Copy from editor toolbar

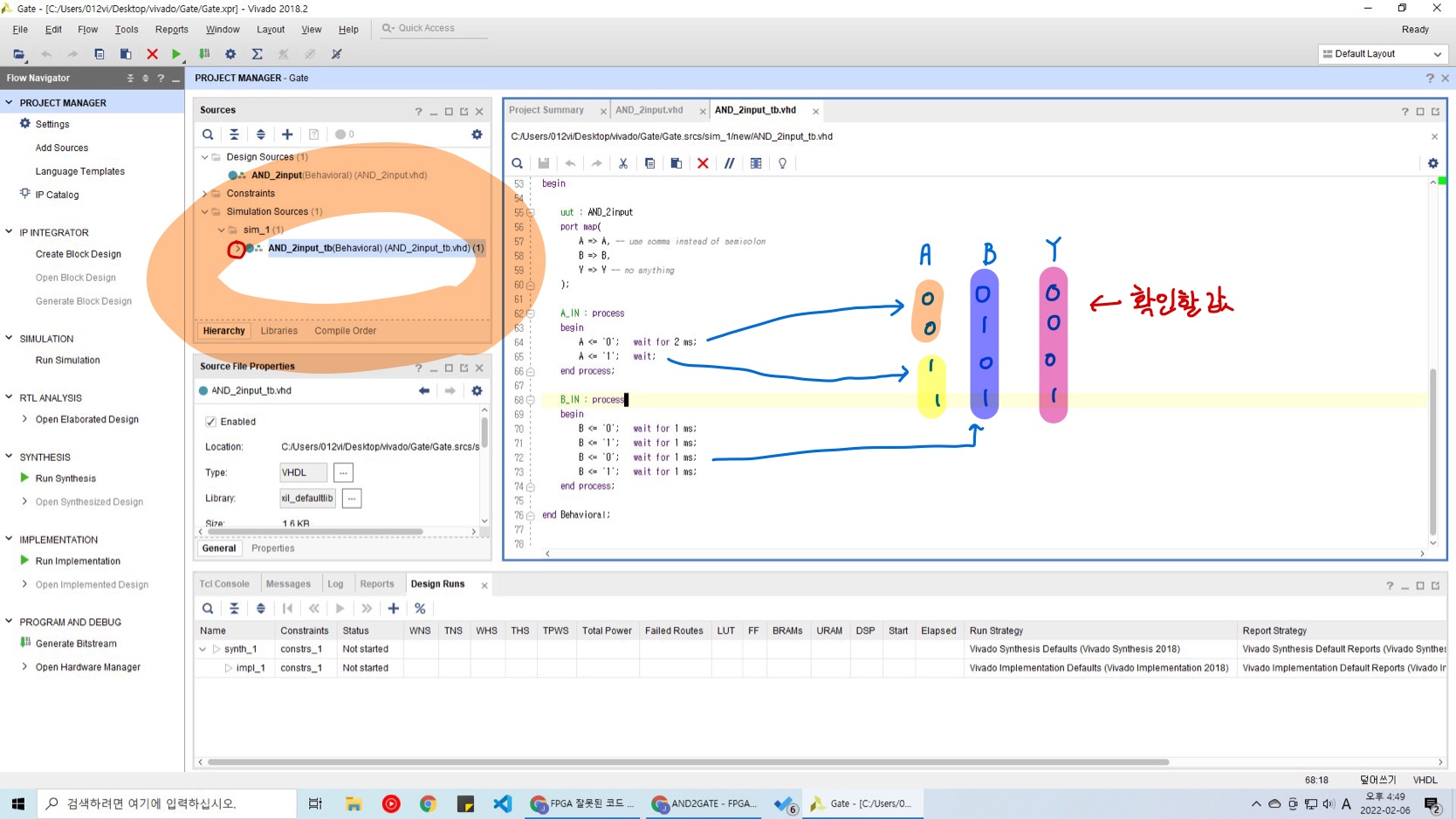coord(649,163)
